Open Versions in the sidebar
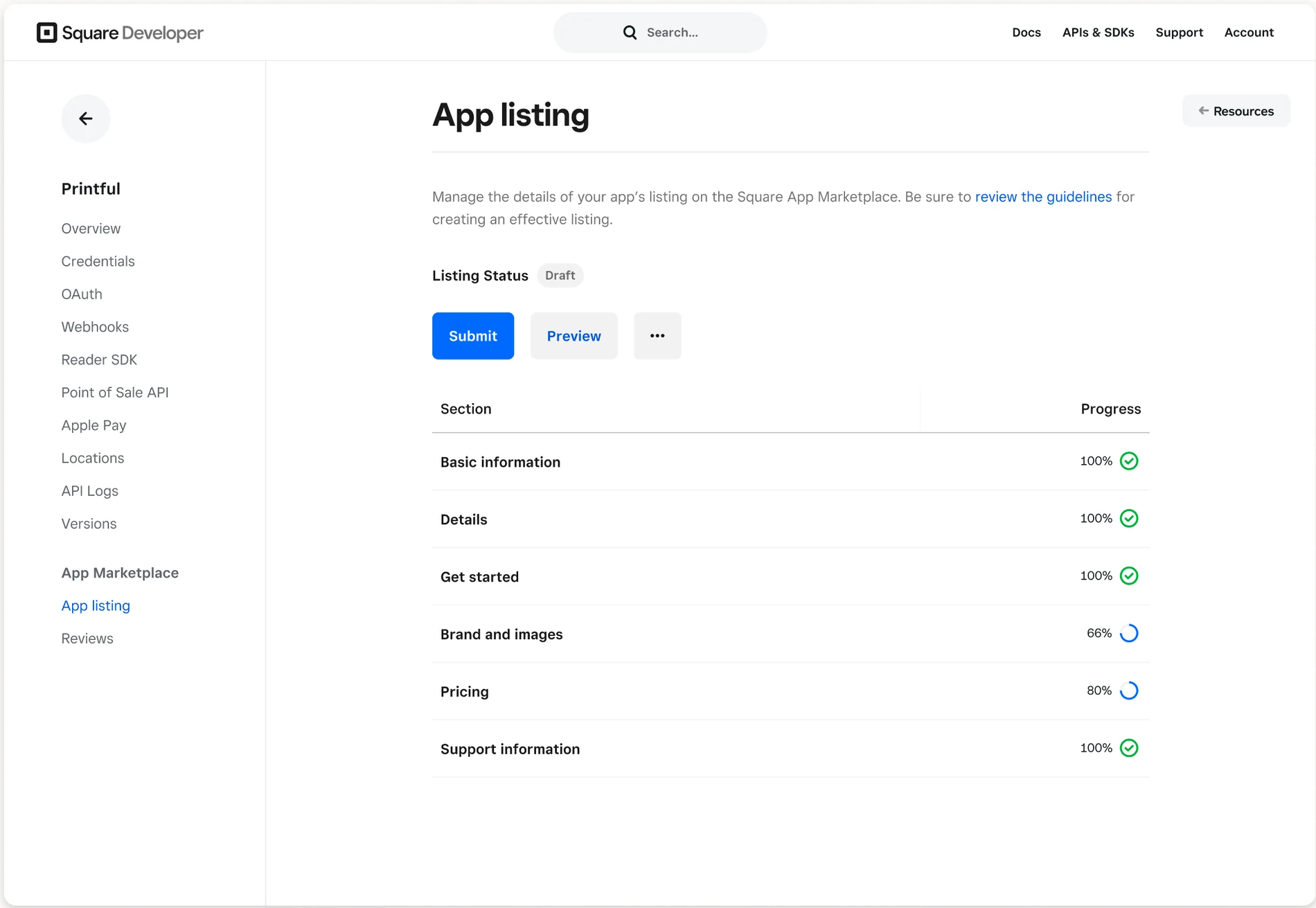This screenshot has height=908, width=1316. coord(89,524)
